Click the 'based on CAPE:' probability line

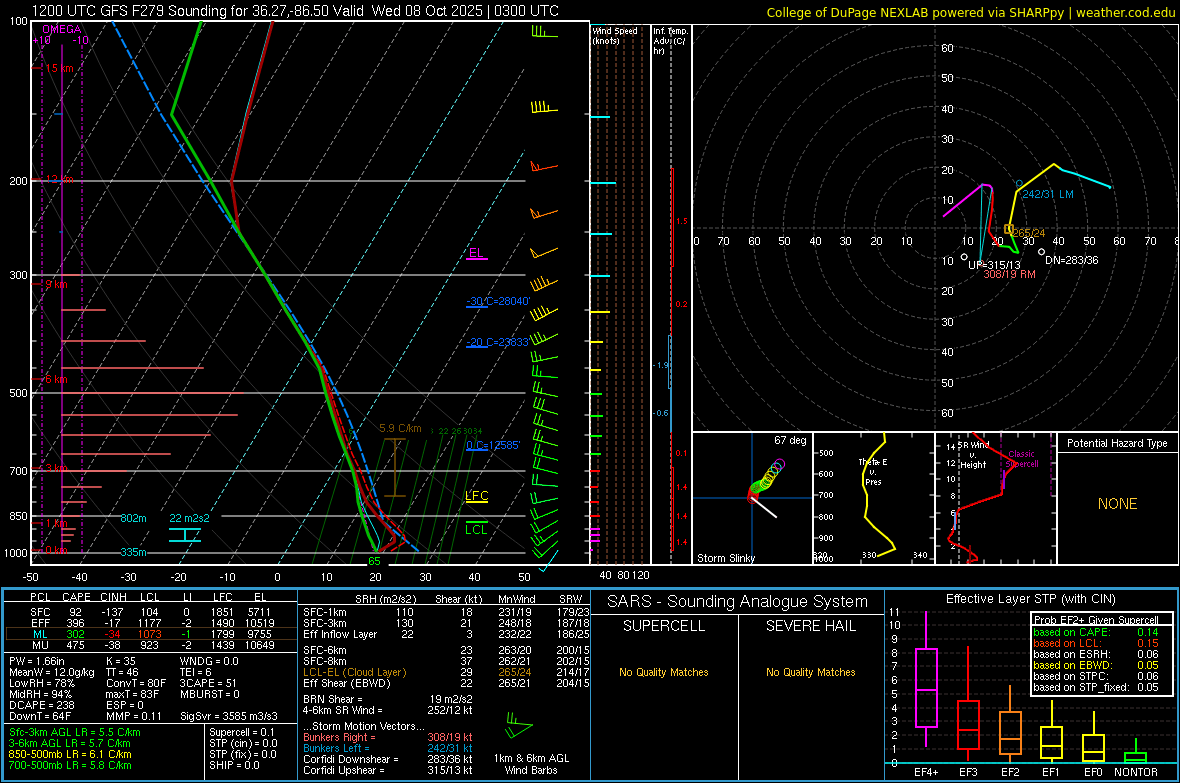pos(1096,632)
